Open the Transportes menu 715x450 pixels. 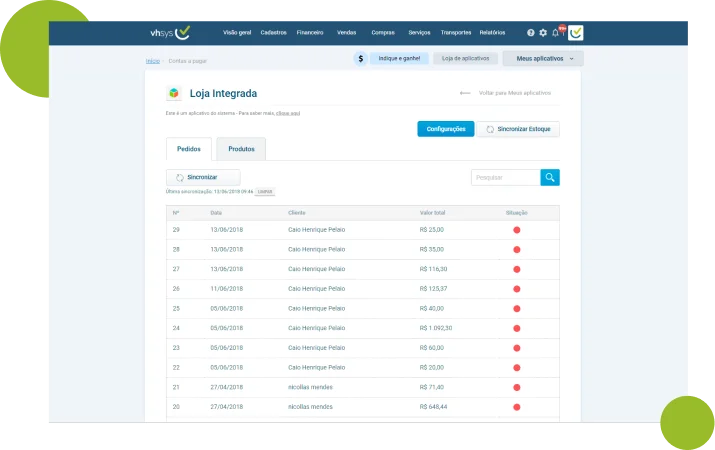click(456, 33)
